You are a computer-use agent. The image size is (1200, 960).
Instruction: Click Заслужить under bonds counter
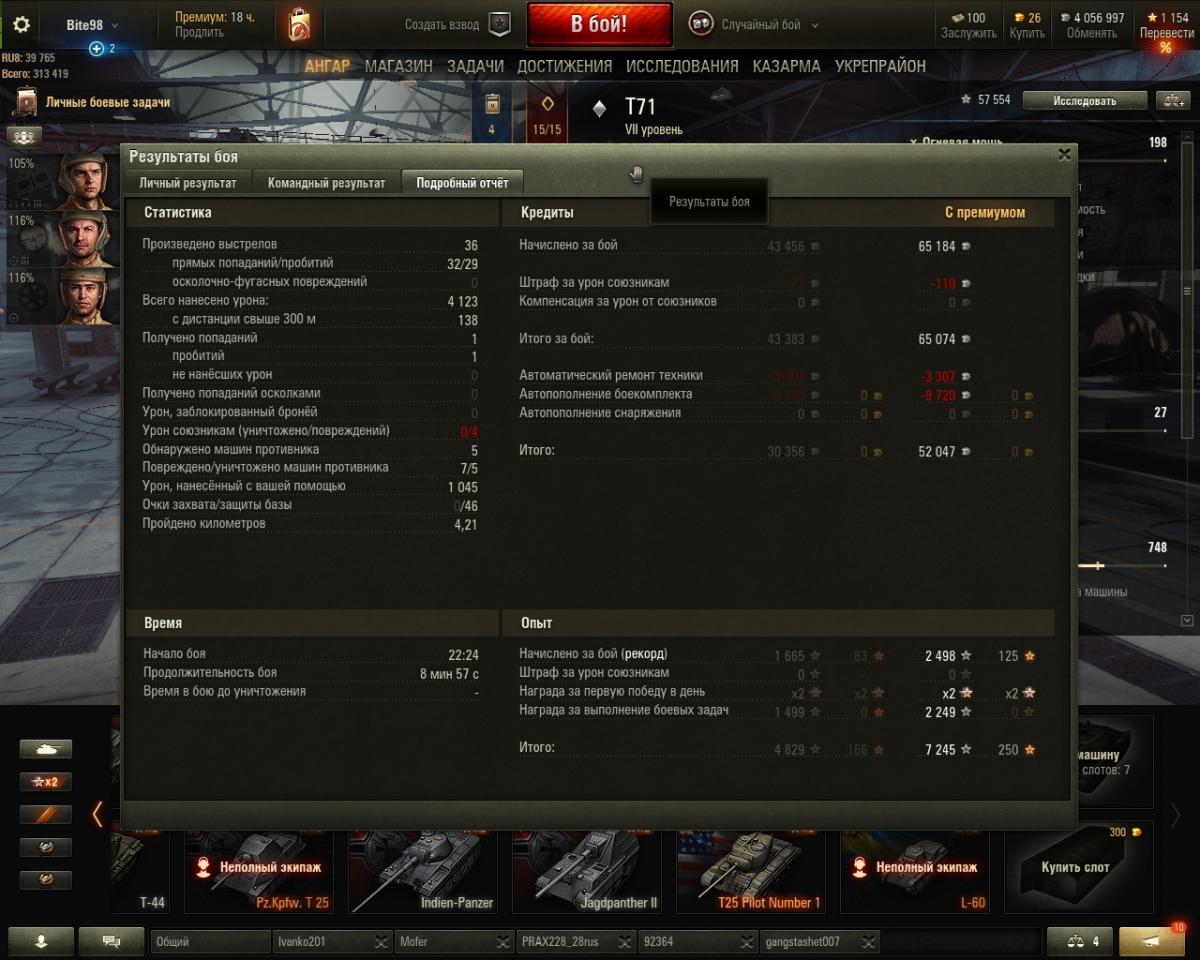[968, 33]
